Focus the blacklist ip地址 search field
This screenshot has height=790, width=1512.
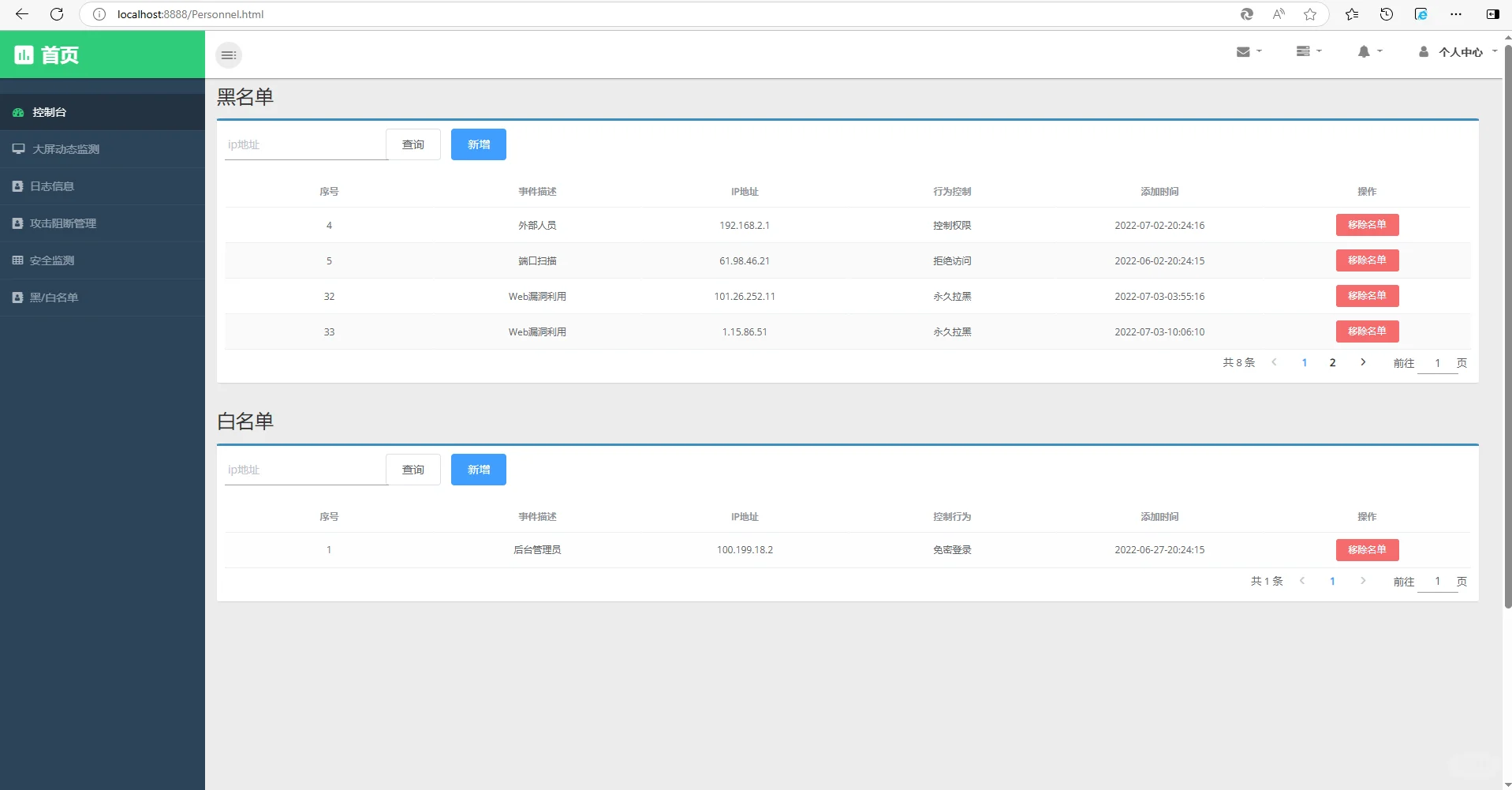coord(306,144)
